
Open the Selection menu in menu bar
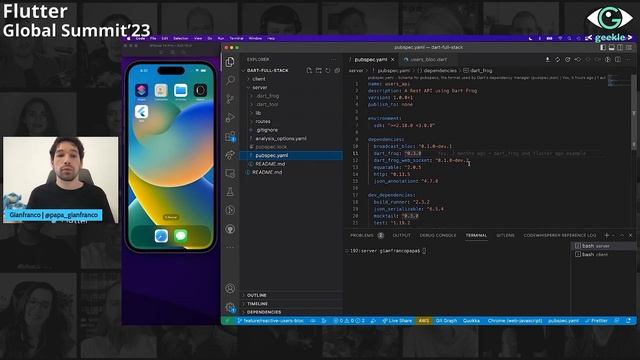tap(180, 38)
